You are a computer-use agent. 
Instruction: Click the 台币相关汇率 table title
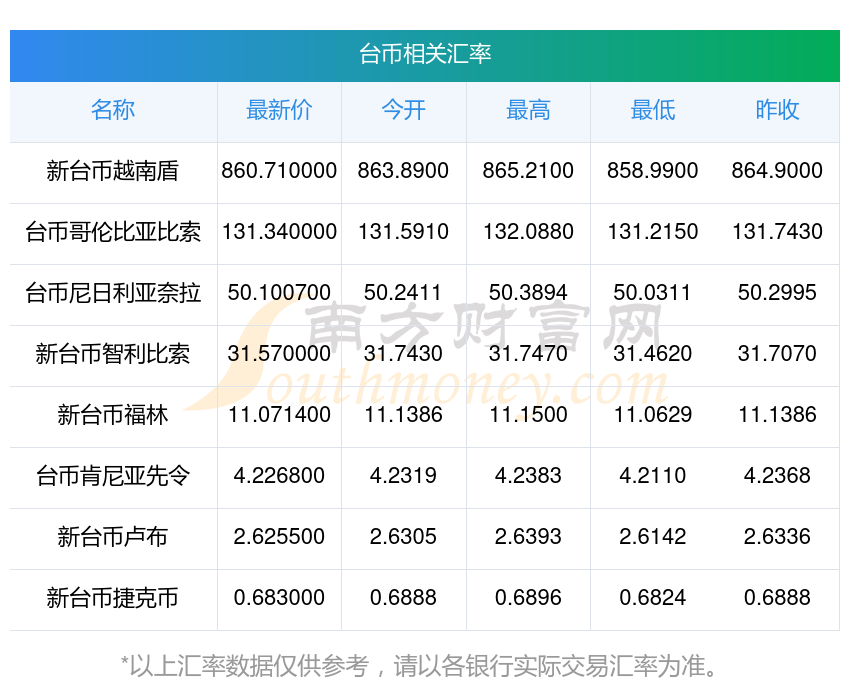pyautogui.click(x=425, y=54)
